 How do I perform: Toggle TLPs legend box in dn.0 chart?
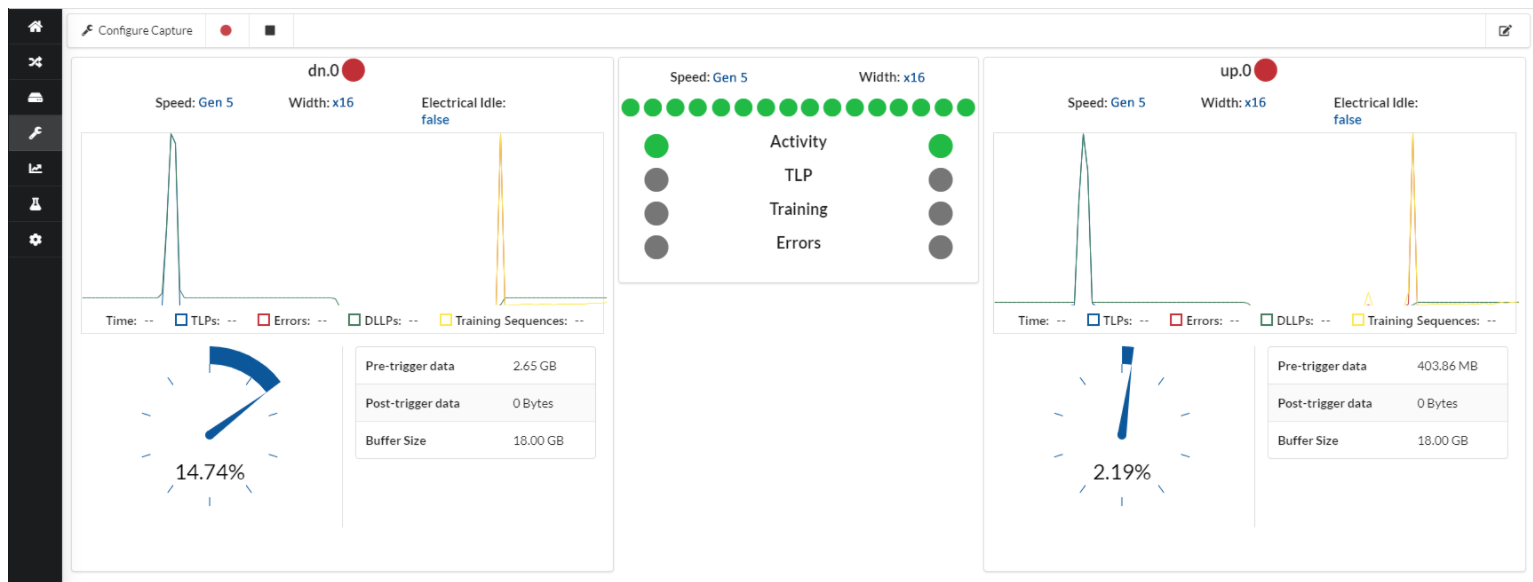pyautogui.click(x=181, y=321)
